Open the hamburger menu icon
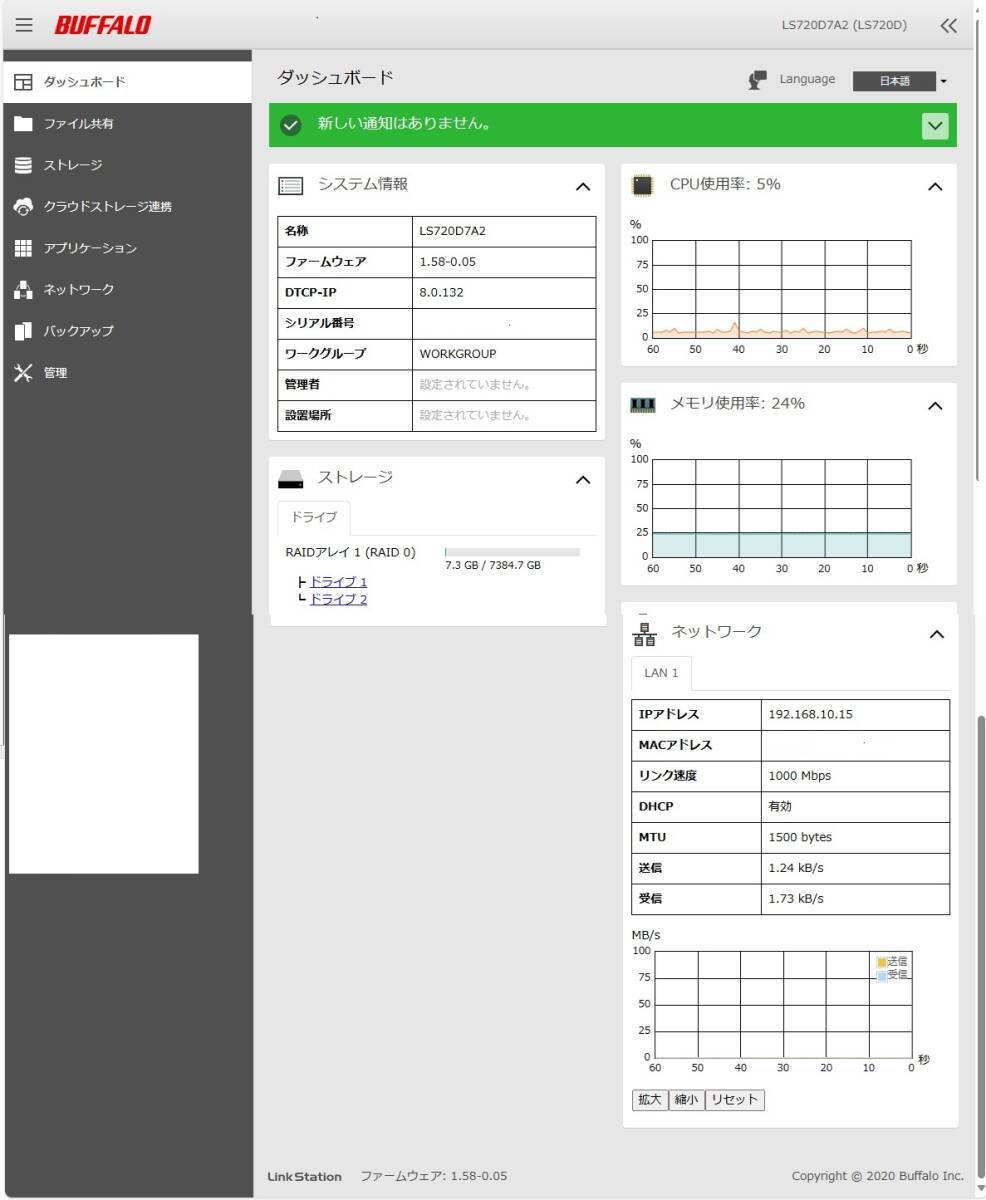The width and height of the screenshot is (986, 1200). (x=24, y=25)
